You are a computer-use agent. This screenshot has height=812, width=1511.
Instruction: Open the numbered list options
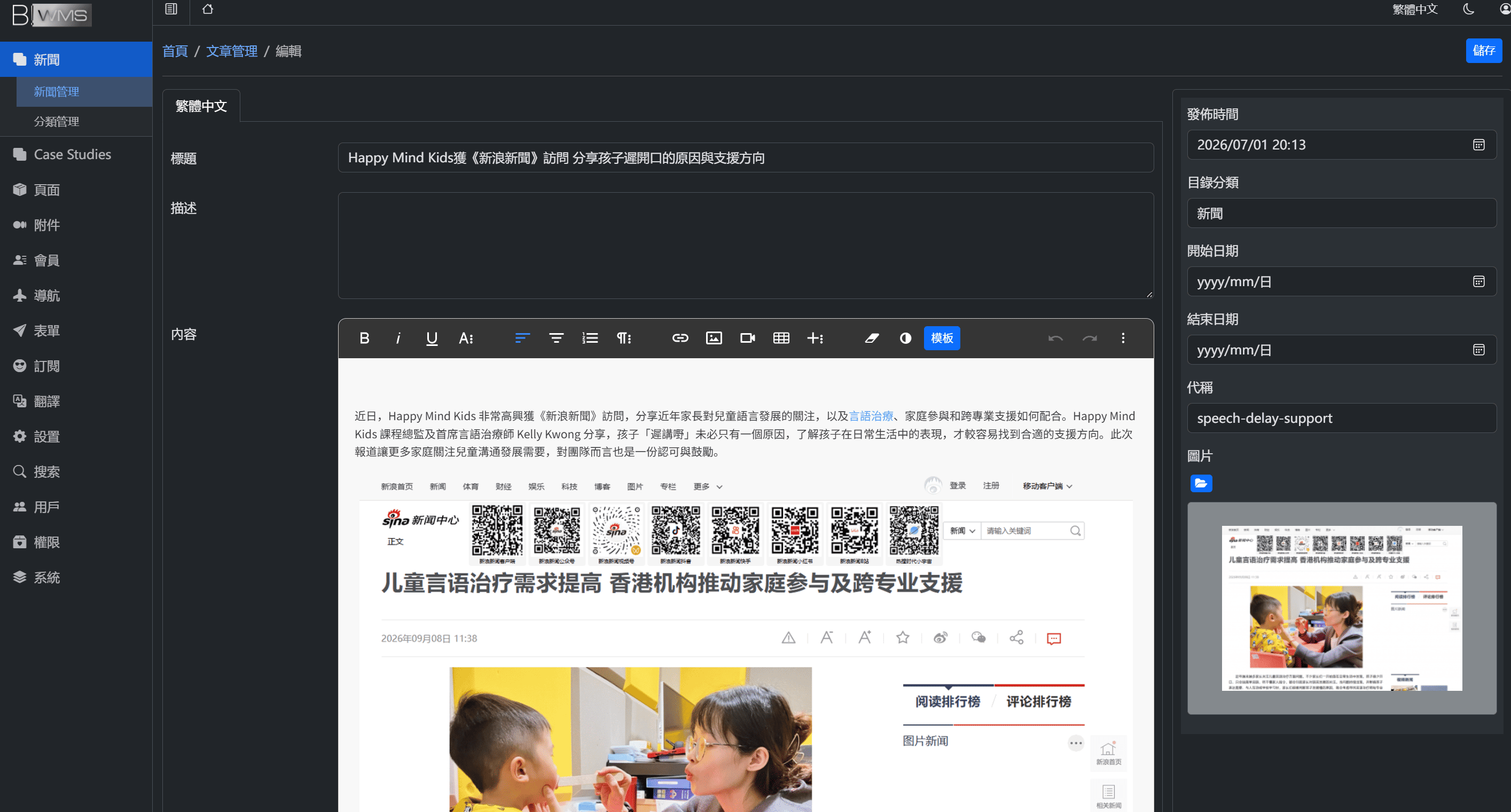[590, 338]
